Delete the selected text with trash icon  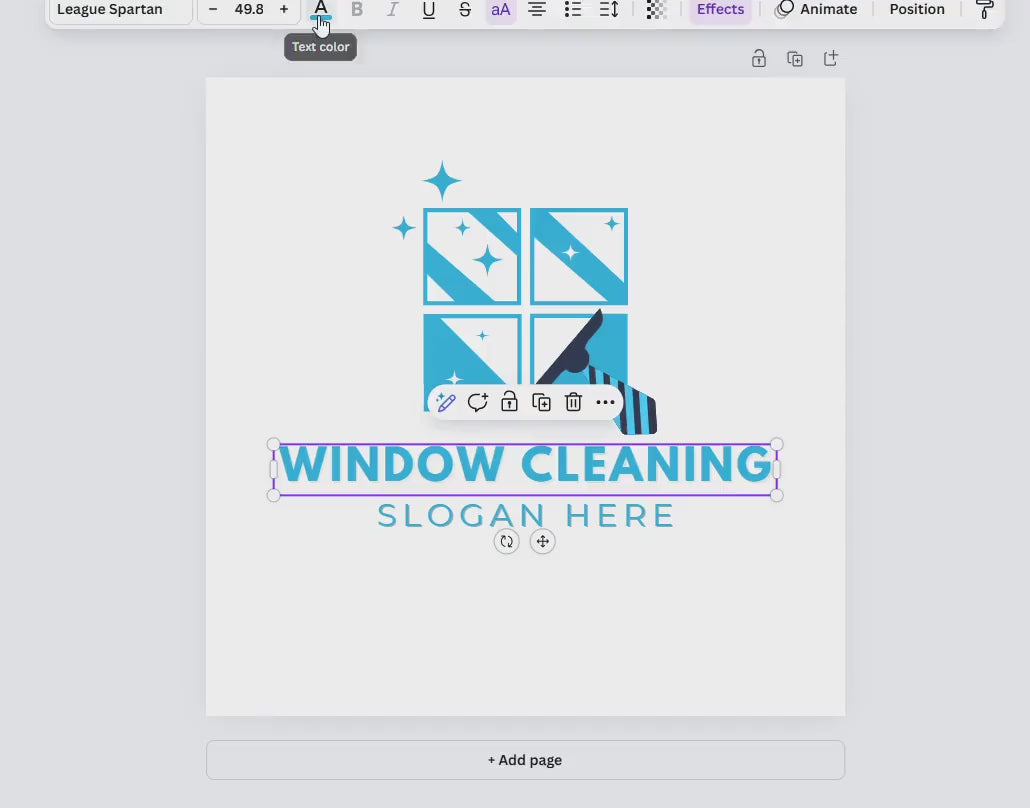click(x=573, y=402)
